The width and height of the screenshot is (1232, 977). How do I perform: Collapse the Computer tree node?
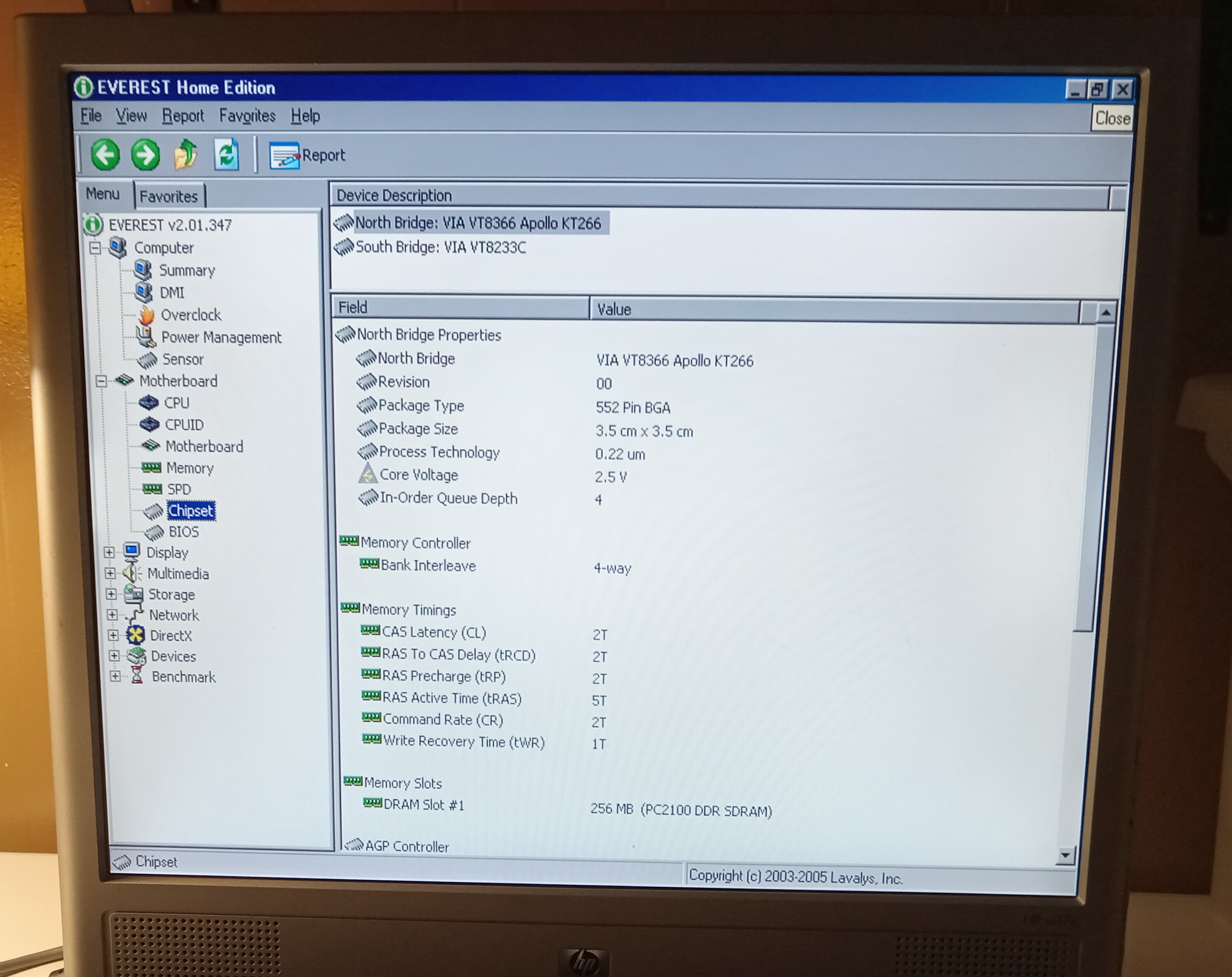point(96,248)
